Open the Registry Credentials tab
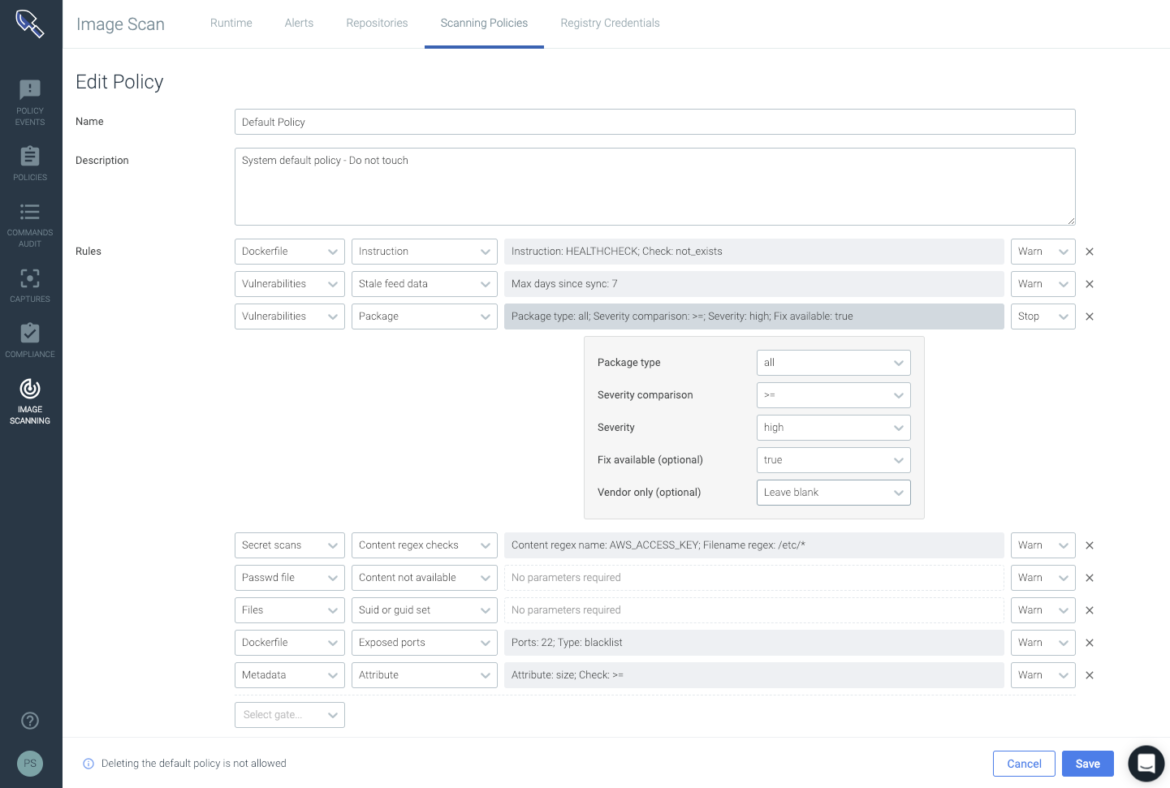The height and width of the screenshot is (788, 1170). pyautogui.click(x=610, y=23)
